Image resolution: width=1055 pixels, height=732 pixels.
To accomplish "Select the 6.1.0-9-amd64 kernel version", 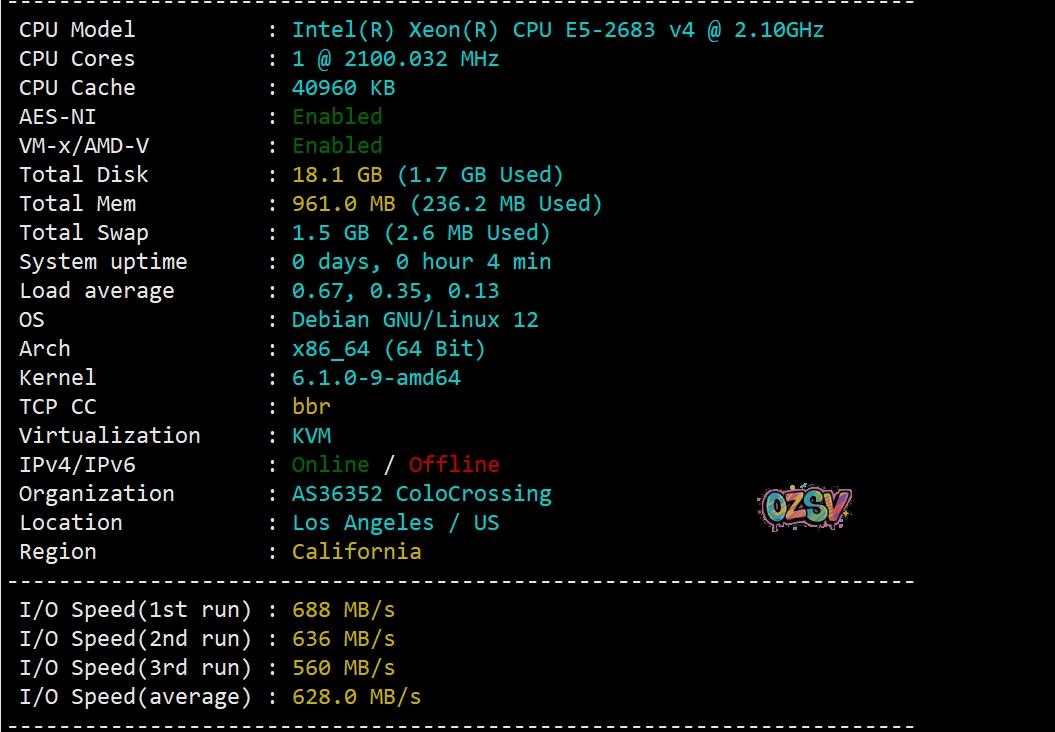I will [x=376, y=378].
